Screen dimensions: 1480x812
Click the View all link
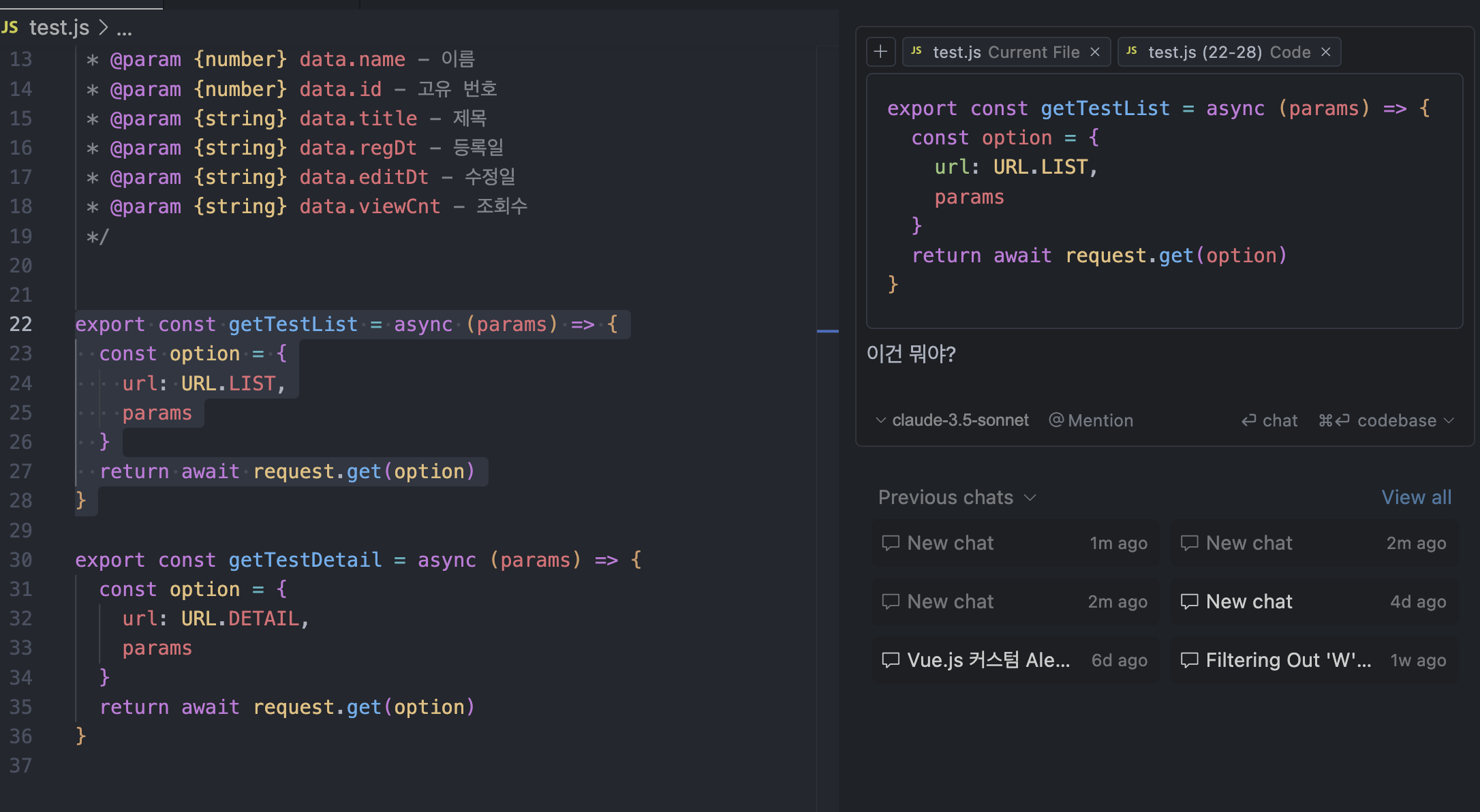1416,497
